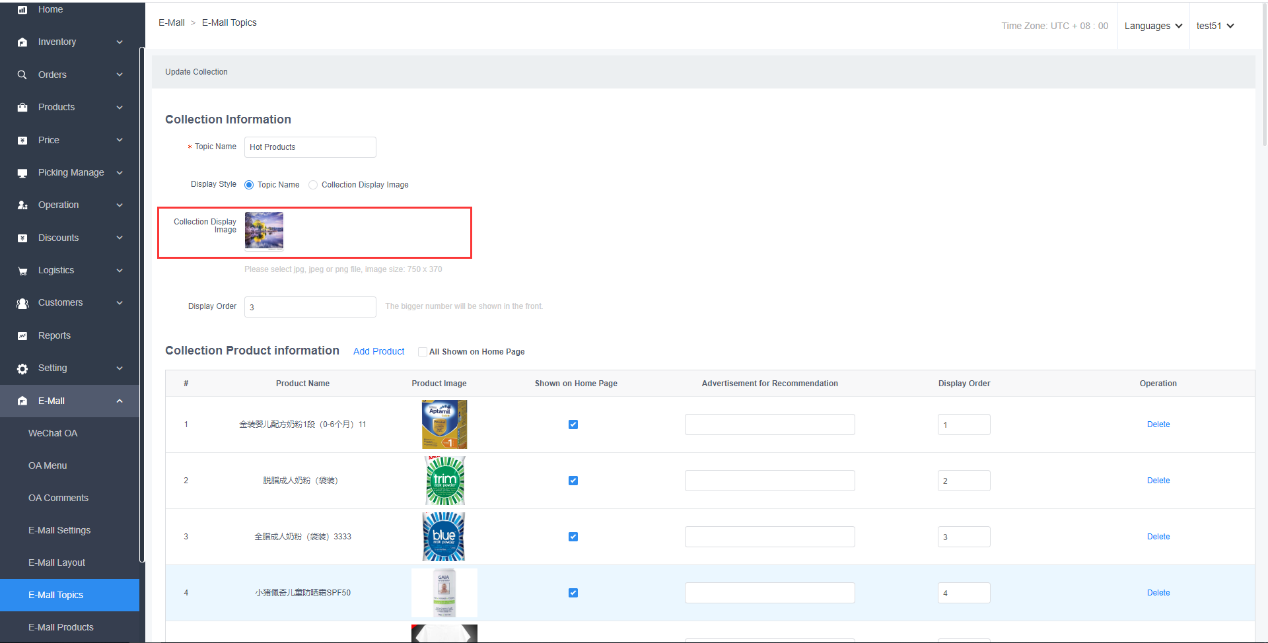This screenshot has height=643, width=1268.
Task: Click the Topic Name input field
Action: 310,147
